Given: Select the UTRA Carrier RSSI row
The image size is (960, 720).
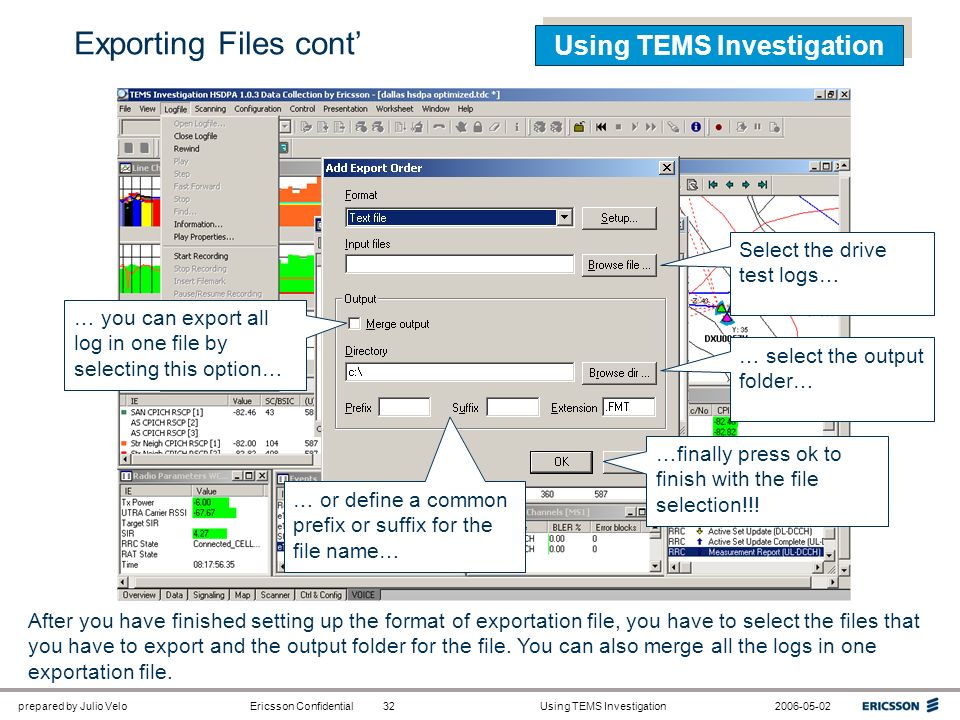Looking at the screenshot, I should click(x=193, y=512).
